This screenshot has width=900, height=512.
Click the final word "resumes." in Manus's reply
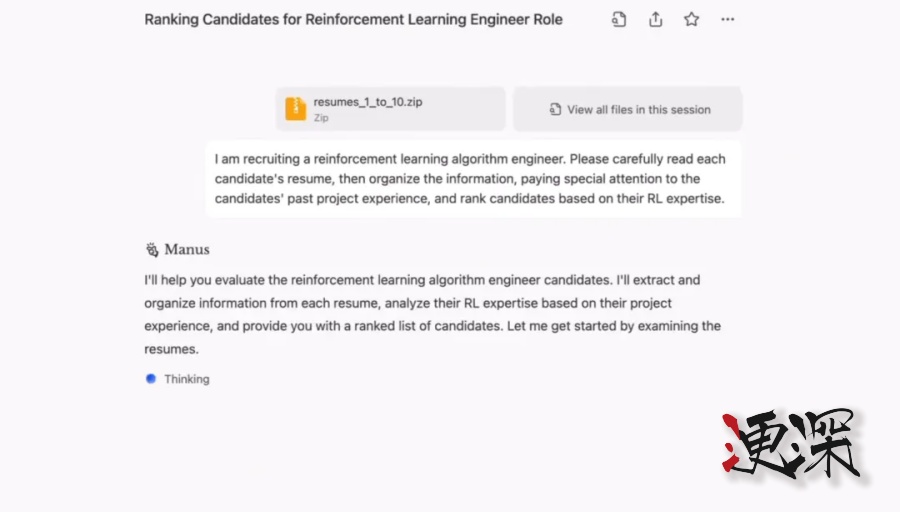point(172,349)
